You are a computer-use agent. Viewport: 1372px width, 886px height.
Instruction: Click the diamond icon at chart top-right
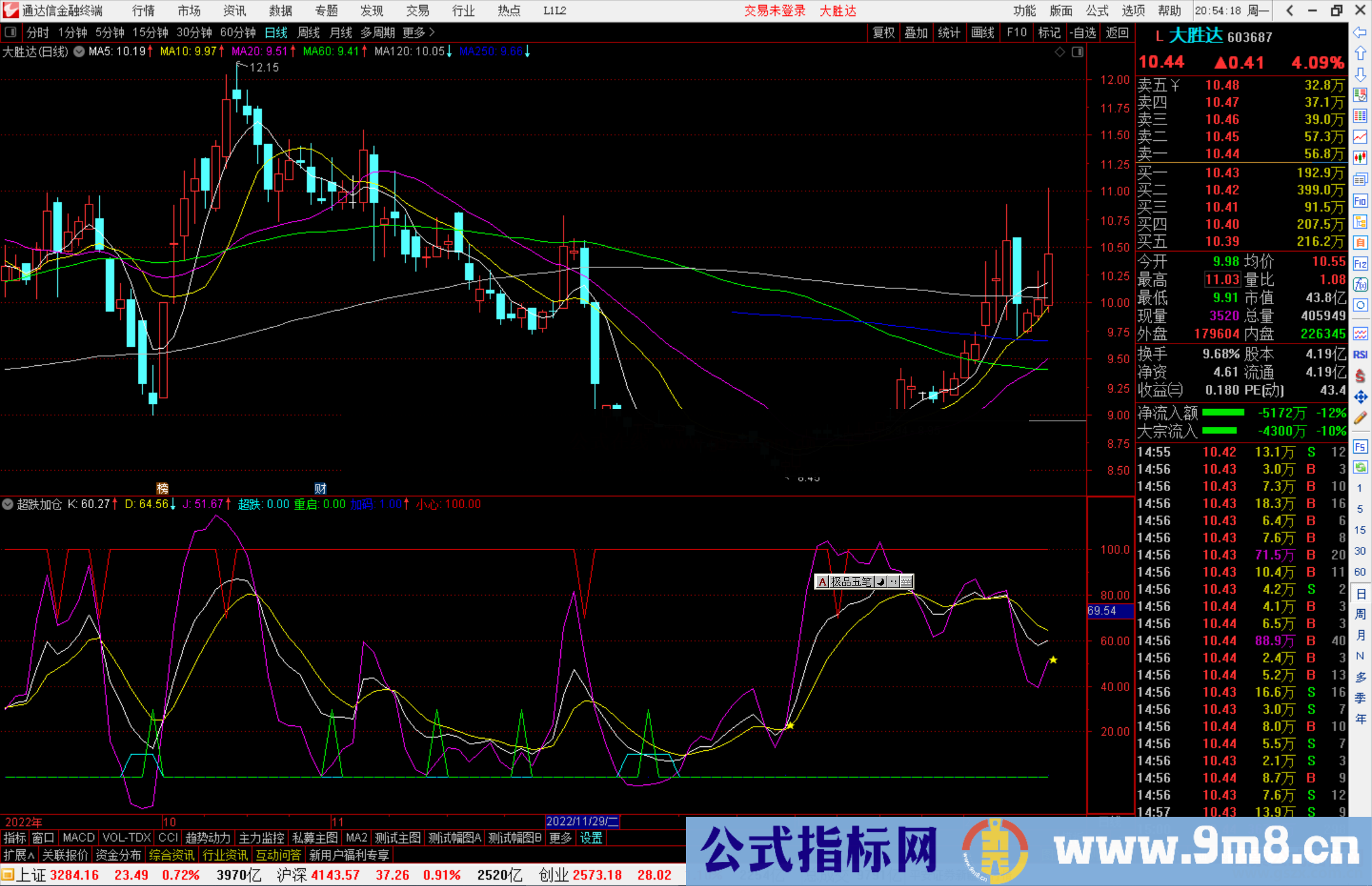click(1059, 52)
